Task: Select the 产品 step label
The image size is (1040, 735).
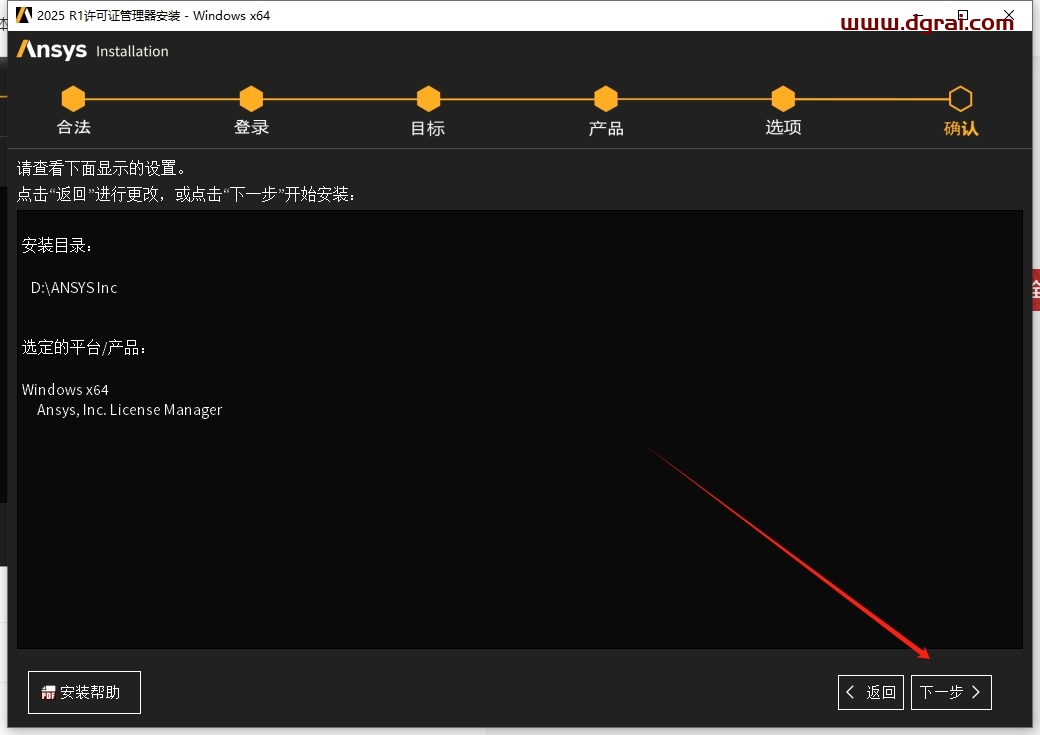Action: coord(606,128)
